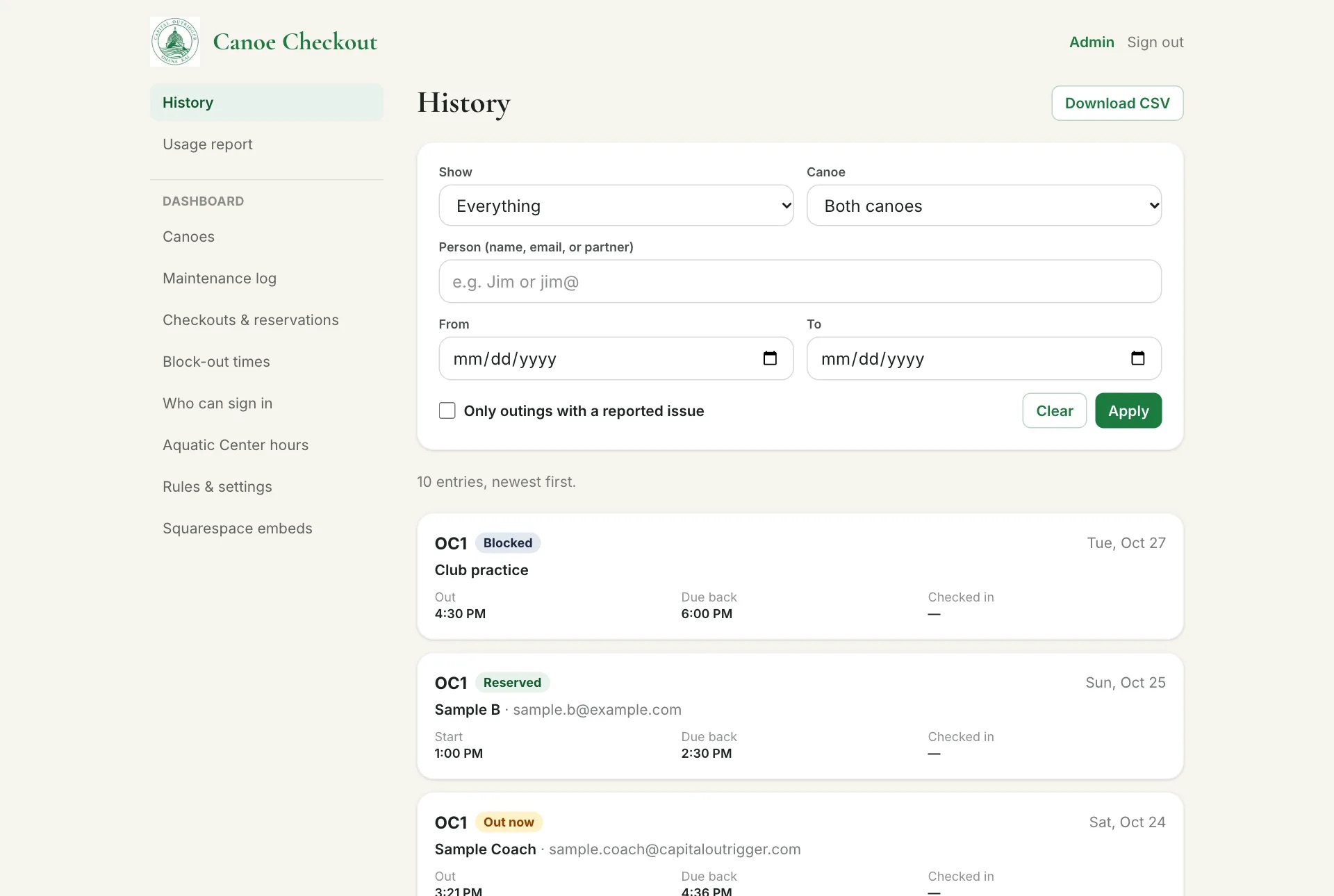Image resolution: width=1334 pixels, height=896 pixels.
Task: Open Block-out times settings
Action: [216, 362]
